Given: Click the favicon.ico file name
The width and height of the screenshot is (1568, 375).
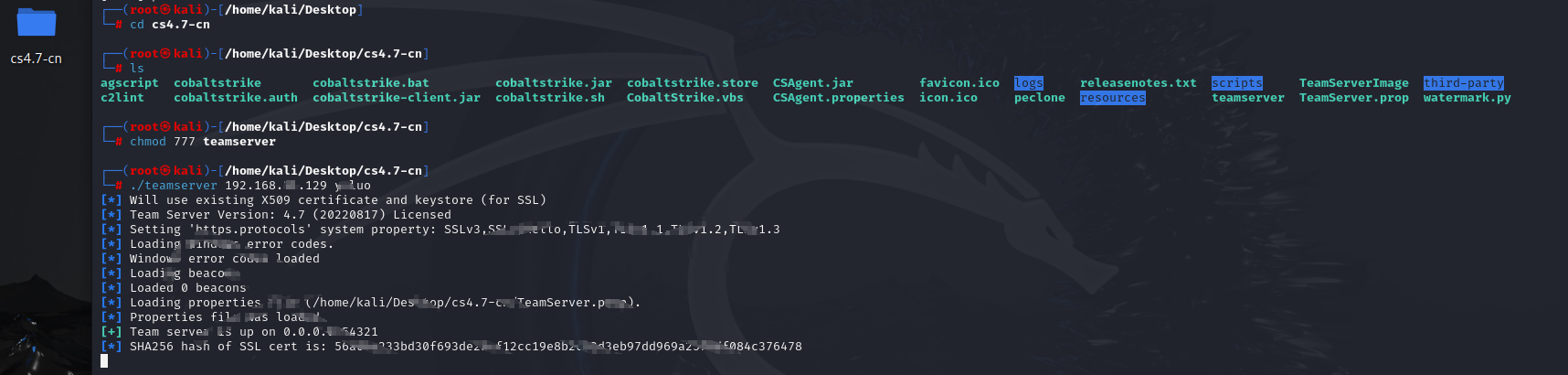Looking at the screenshot, I should (959, 83).
